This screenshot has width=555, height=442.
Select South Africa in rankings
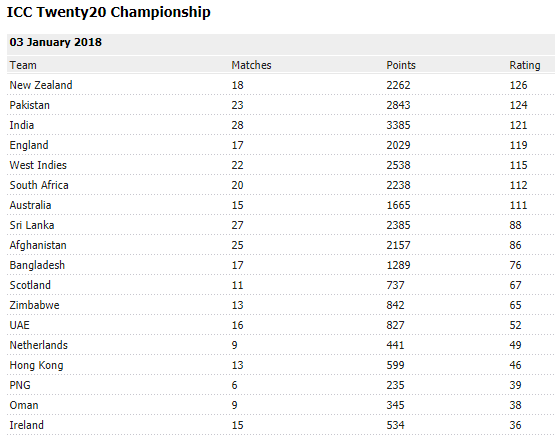(39, 185)
